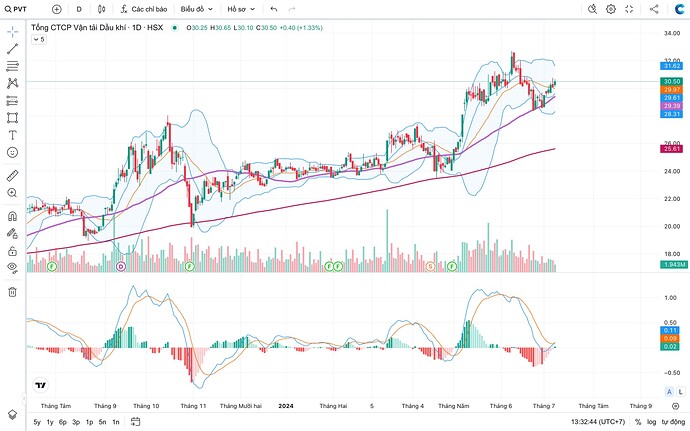Image resolution: width=690 pixels, height=431 pixels.
Task: Select the 1y time range
Action: click(50, 422)
